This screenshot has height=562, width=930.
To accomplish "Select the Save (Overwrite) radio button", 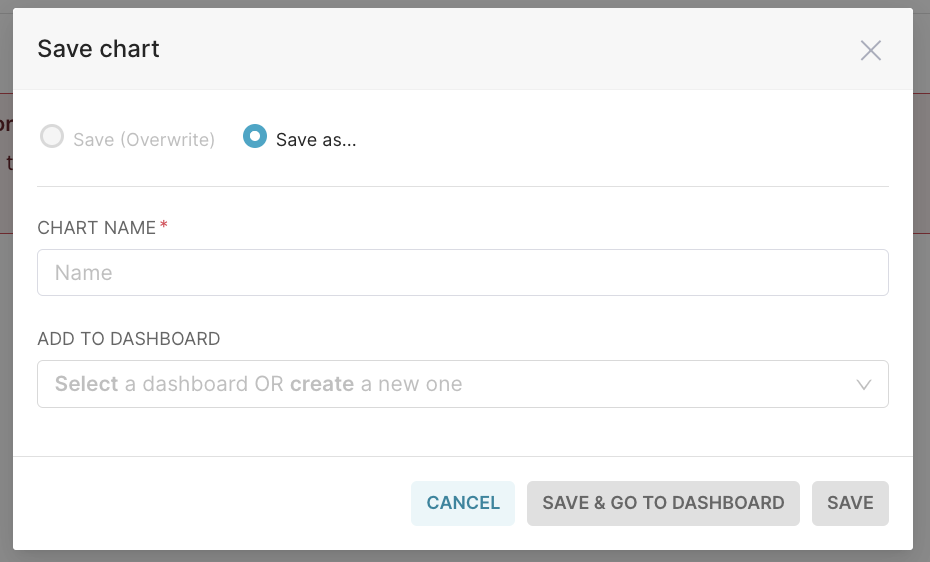I will (x=52, y=137).
